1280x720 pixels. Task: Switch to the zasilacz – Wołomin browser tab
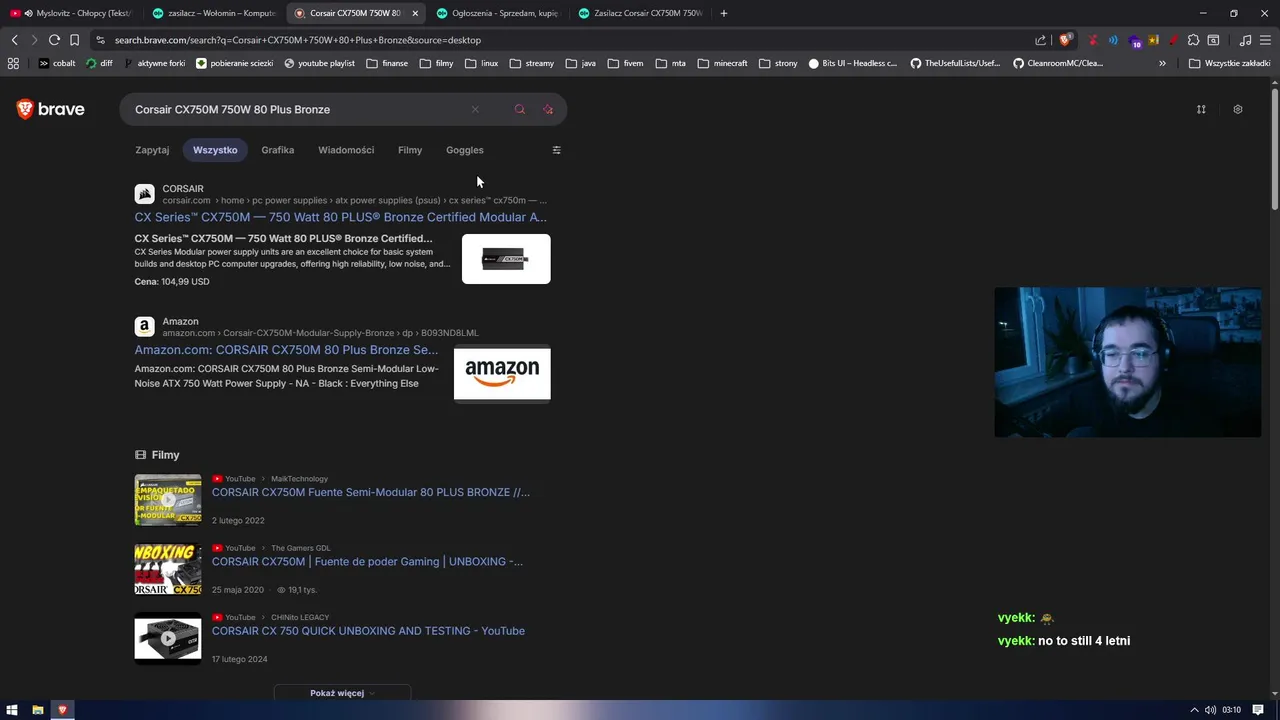tap(214, 13)
